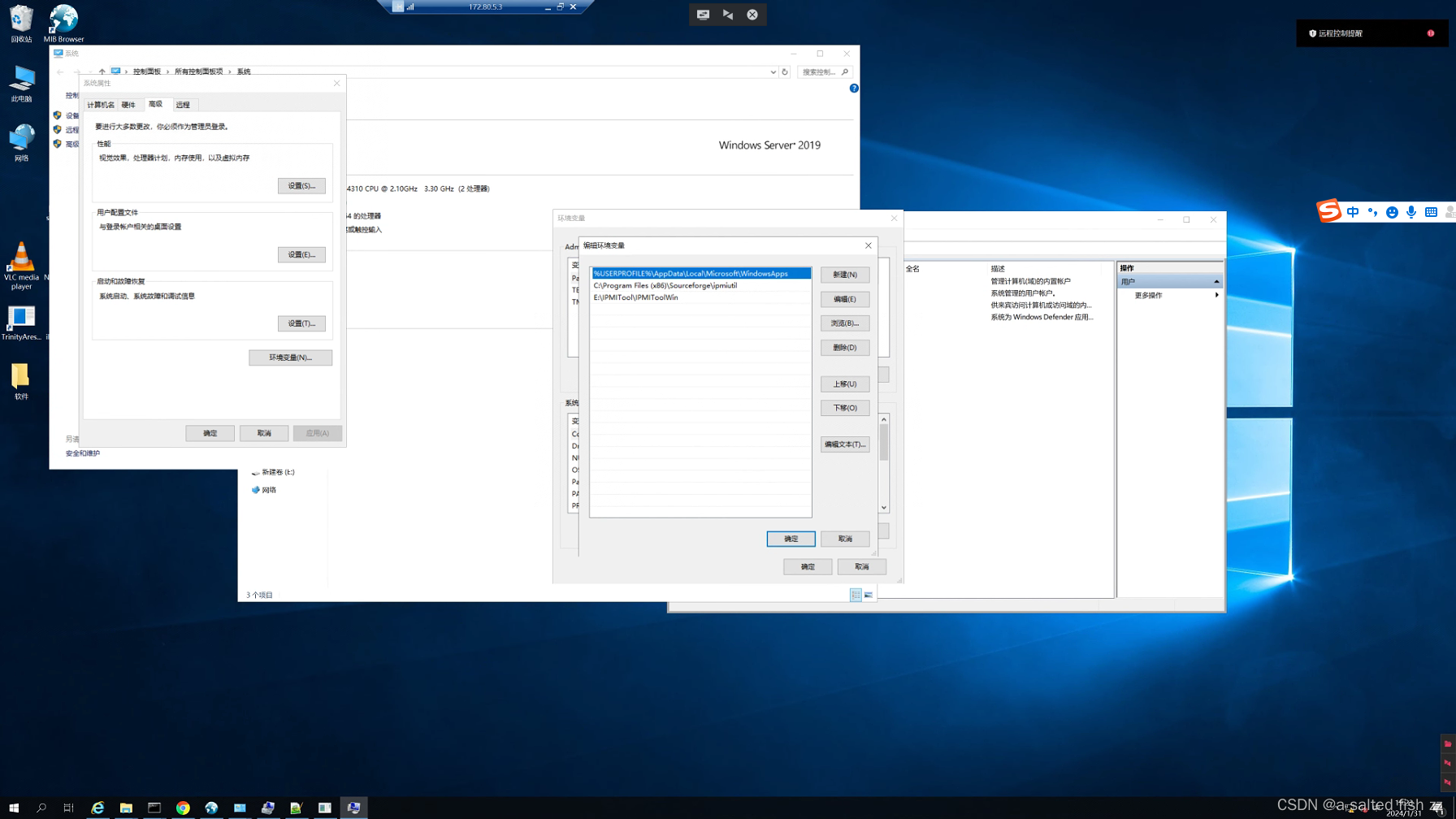The height and width of the screenshot is (819, 1456).
Task: Launch Google Chrome from the taskbar
Action: (183, 808)
